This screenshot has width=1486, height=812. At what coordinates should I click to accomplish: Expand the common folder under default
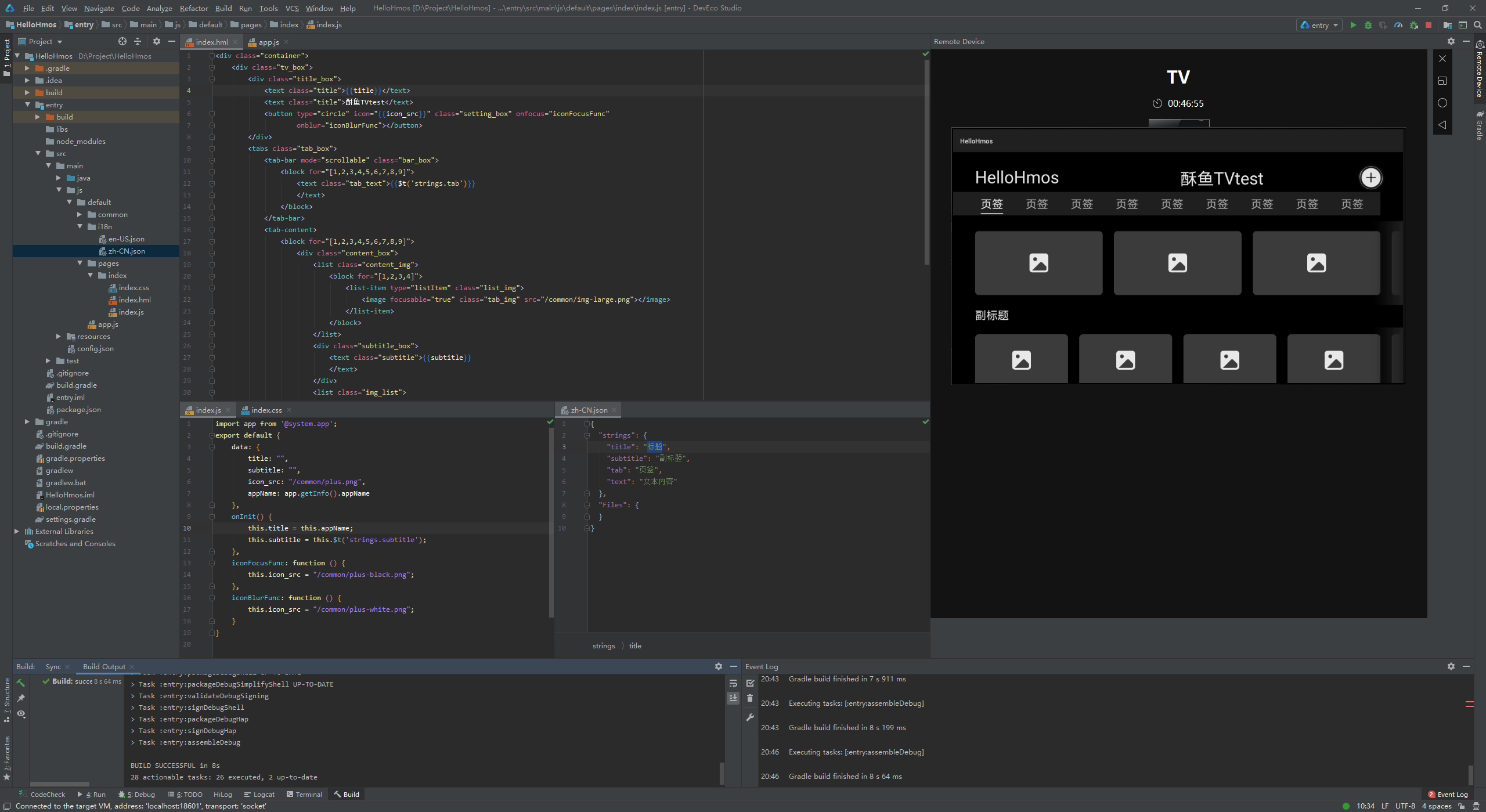79,214
